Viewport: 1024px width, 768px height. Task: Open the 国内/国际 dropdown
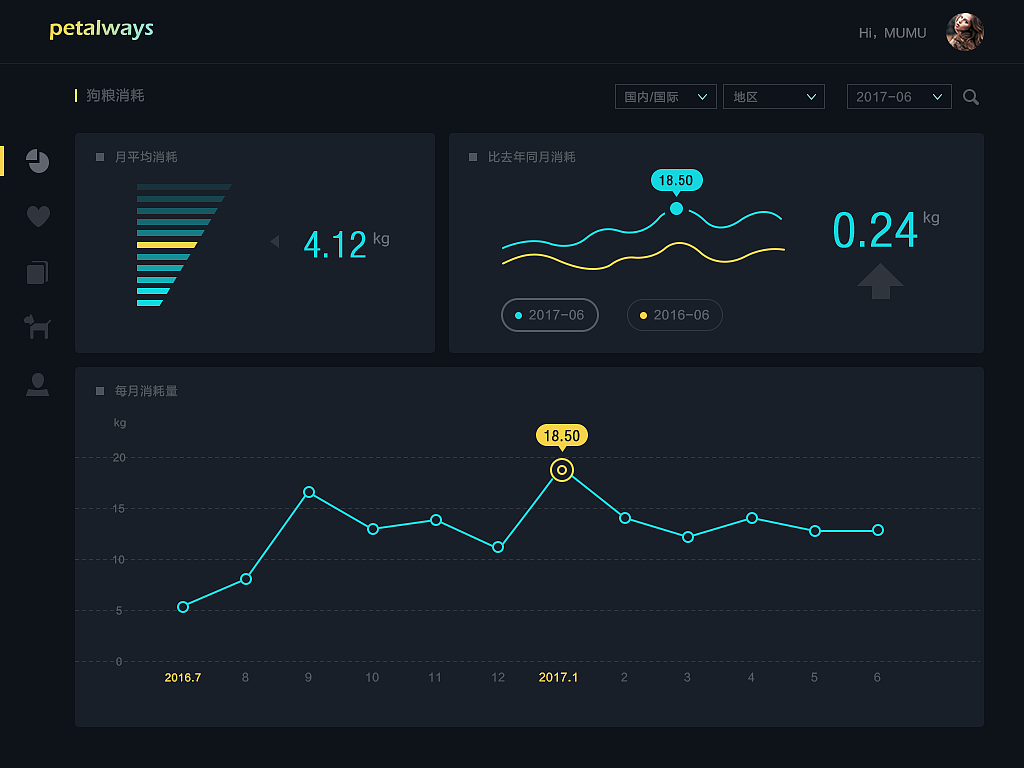click(x=665, y=97)
